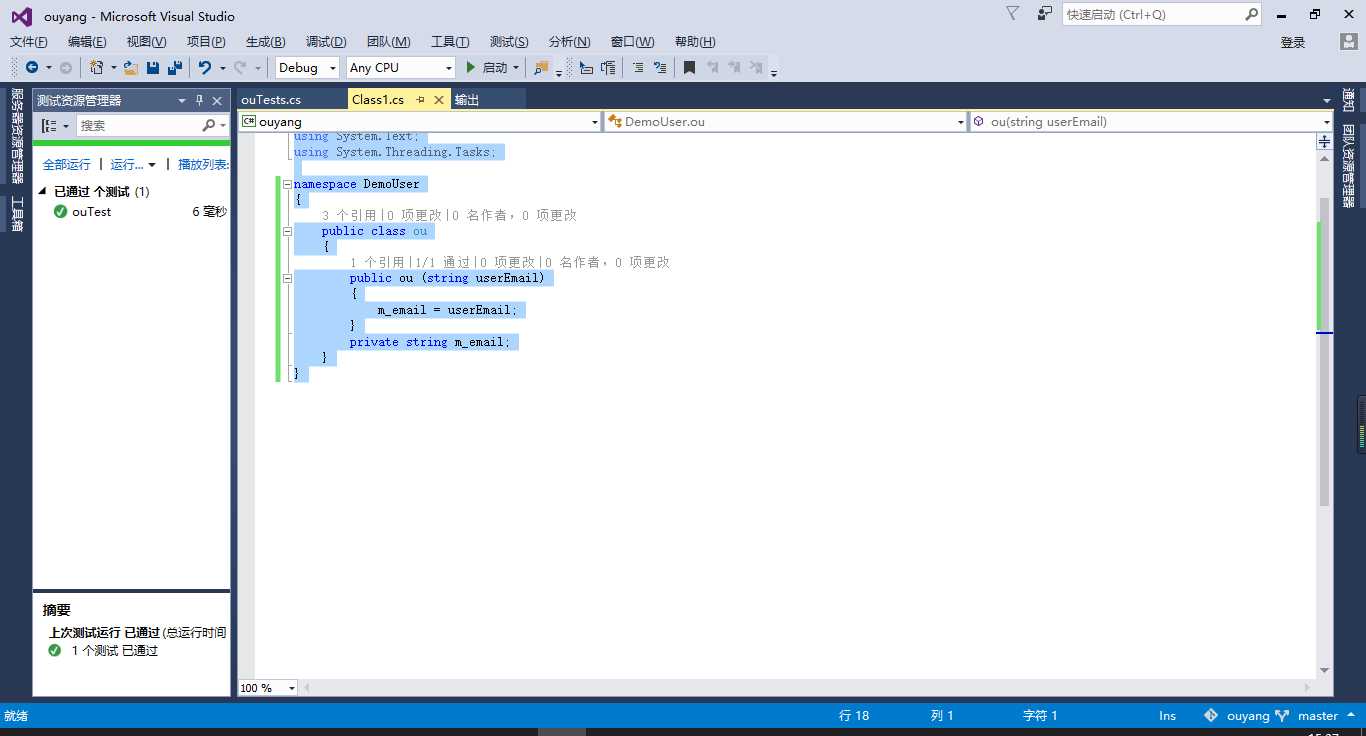Open the 服务器资源管理器 side tab

pyautogui.click(x=16, y=136)
